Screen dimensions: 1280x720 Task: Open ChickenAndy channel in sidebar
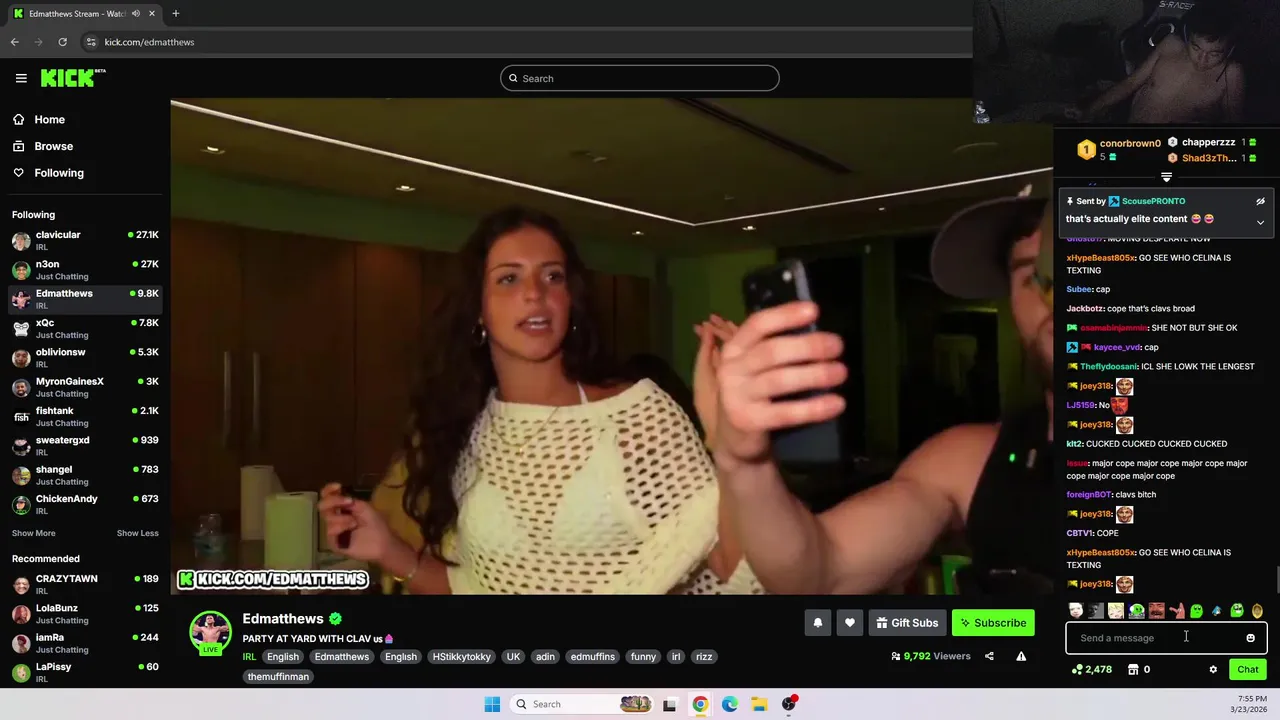point(85,504)
